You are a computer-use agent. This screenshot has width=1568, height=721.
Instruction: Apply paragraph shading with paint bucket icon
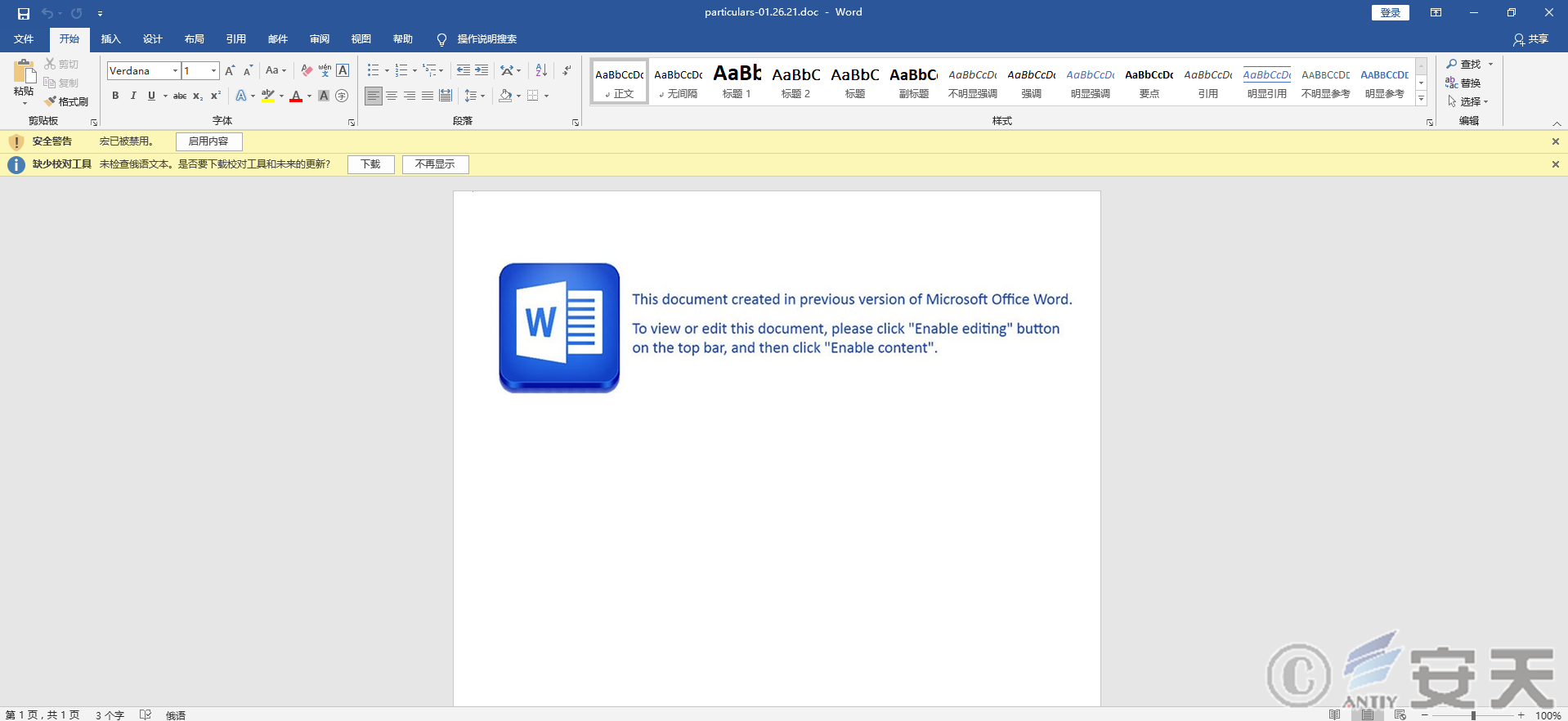505,96
